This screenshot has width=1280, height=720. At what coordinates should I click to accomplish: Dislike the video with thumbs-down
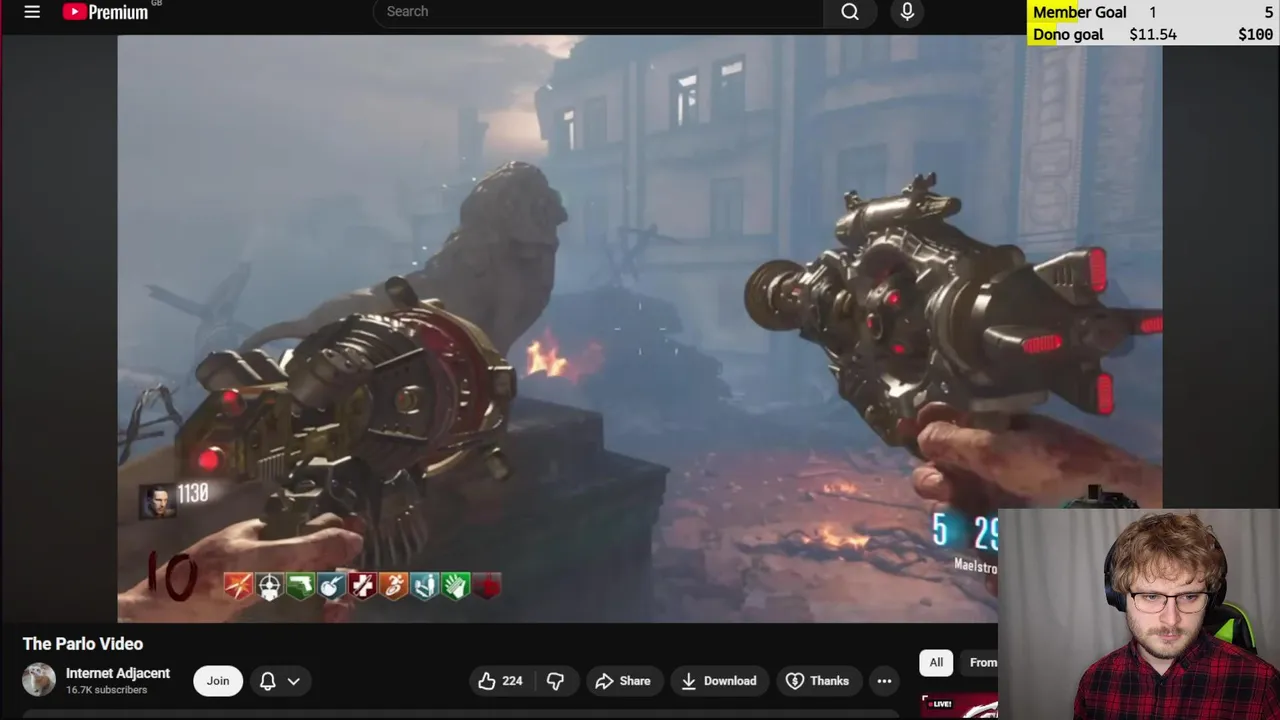556,681
